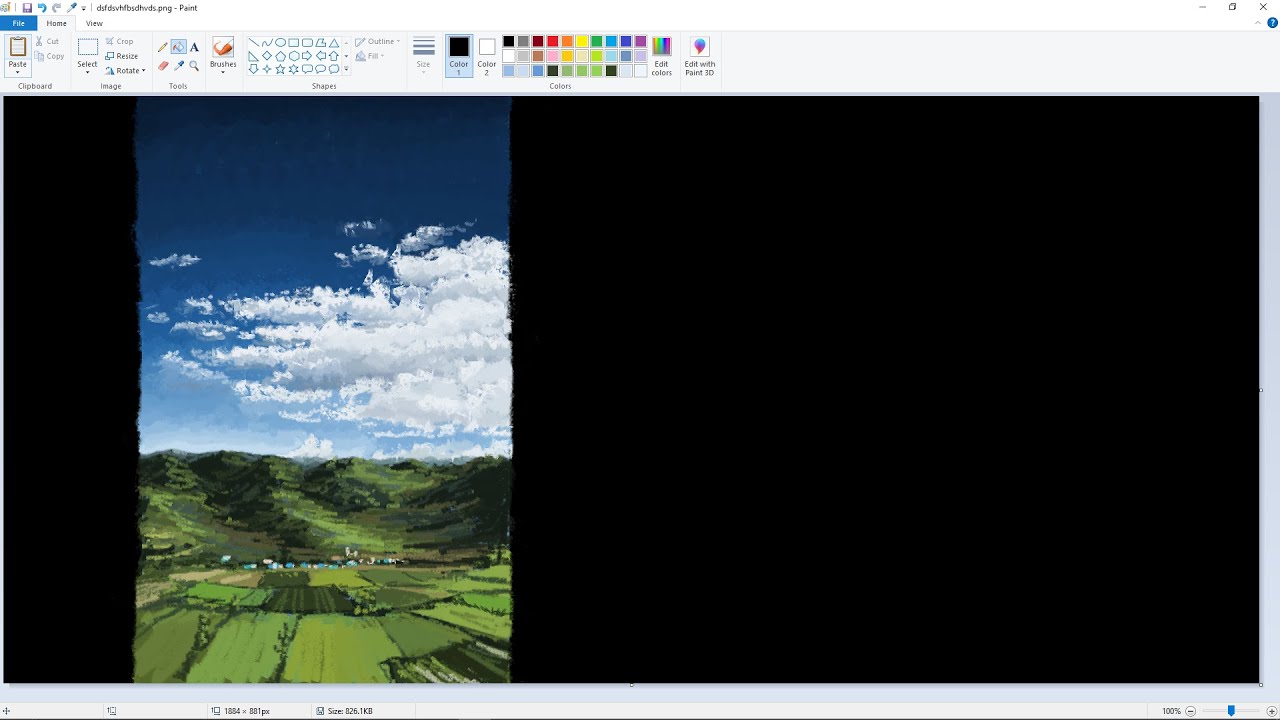The width and height of the screenshot is (1280, 720).
Task: Pick the yellow color swatch
Action: [x=582, y=41]
